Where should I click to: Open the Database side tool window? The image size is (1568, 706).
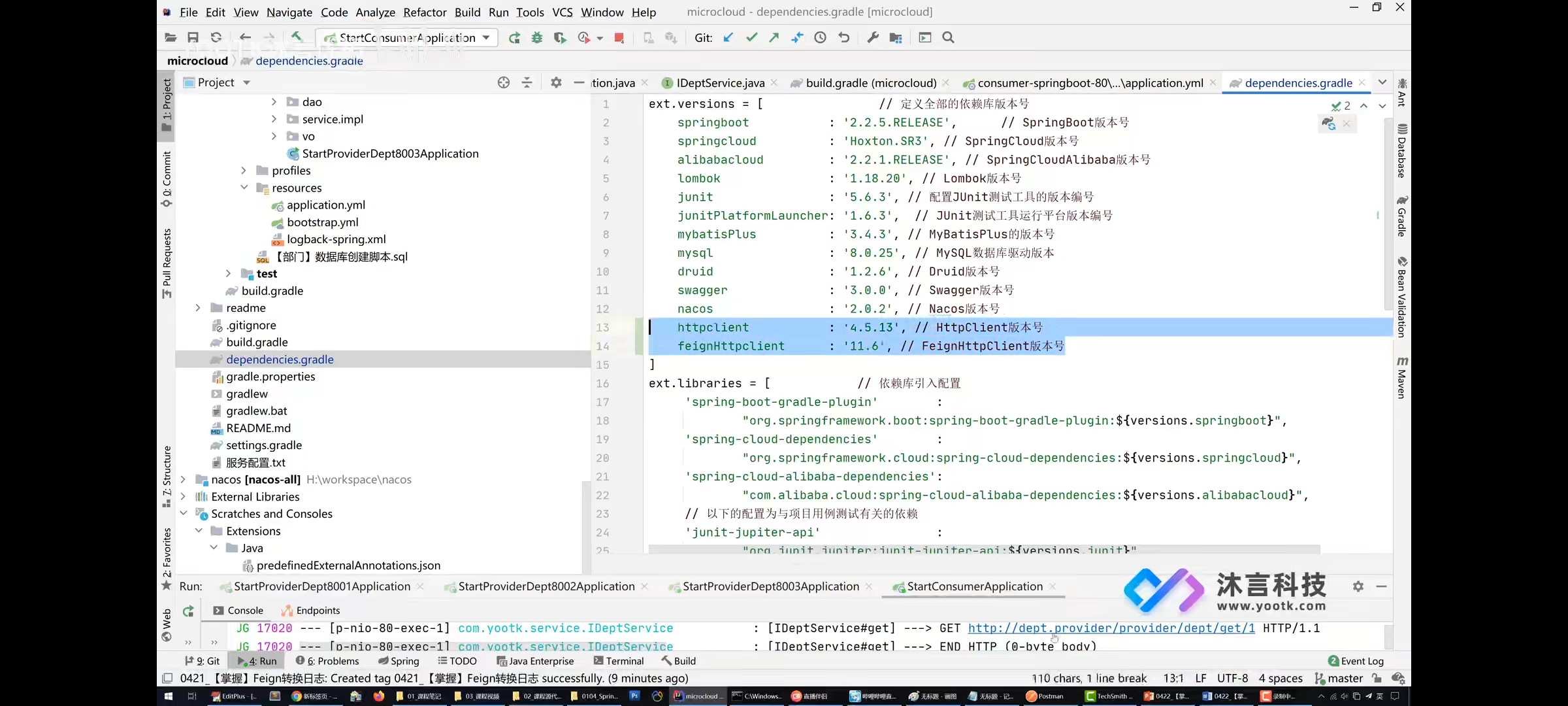tap(1402, 150)
